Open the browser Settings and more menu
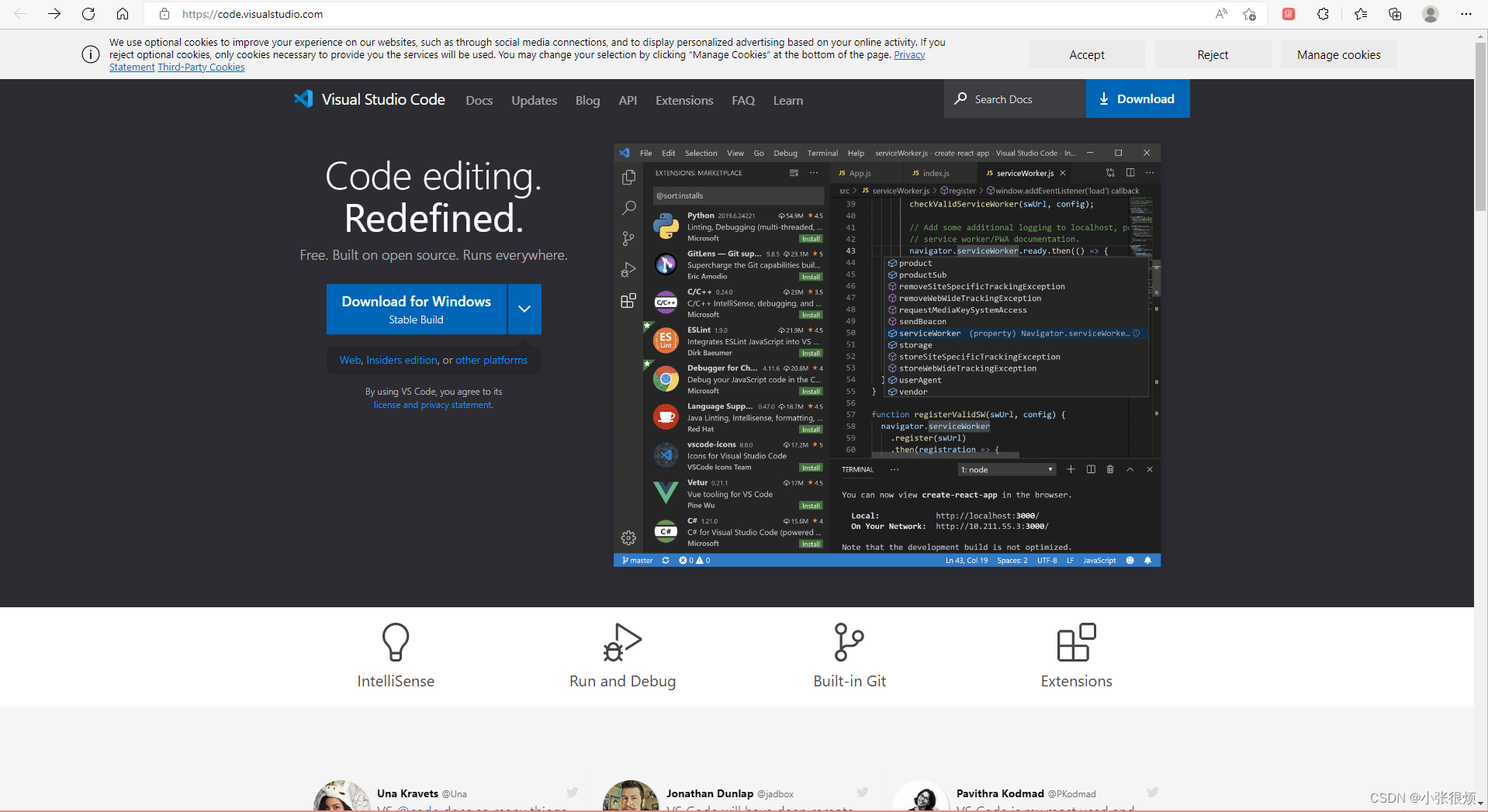Image resolution: width=1488 pixels, height=812 pixels. point(1466,14)
